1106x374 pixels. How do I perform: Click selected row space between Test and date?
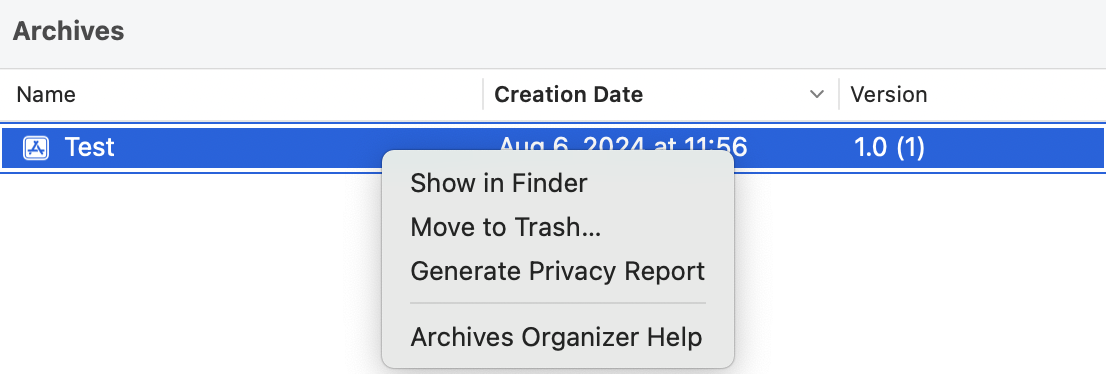pyautogui.click(x=296, y=147)
